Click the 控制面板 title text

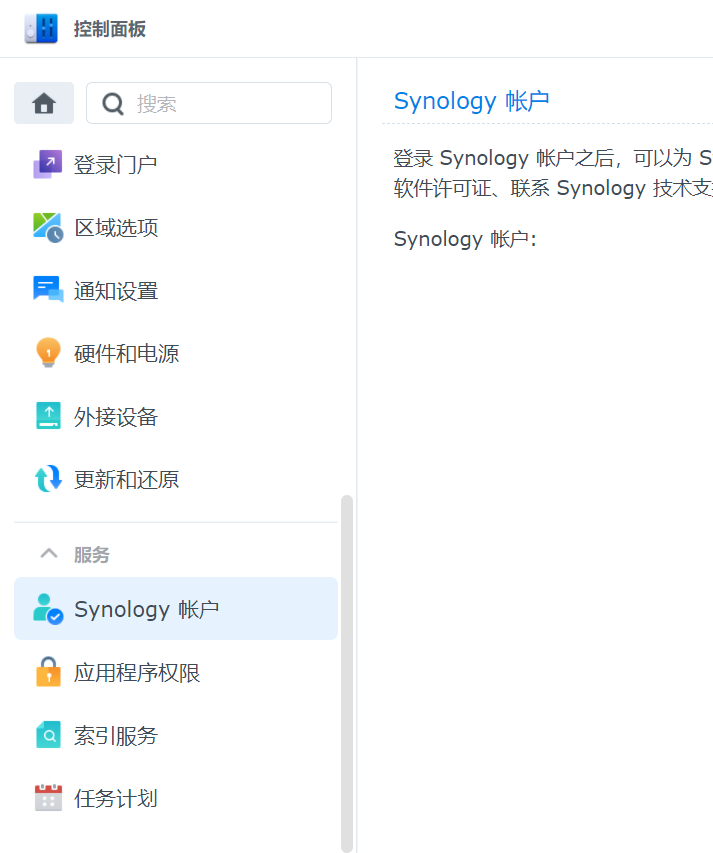[x=110, y=29]
